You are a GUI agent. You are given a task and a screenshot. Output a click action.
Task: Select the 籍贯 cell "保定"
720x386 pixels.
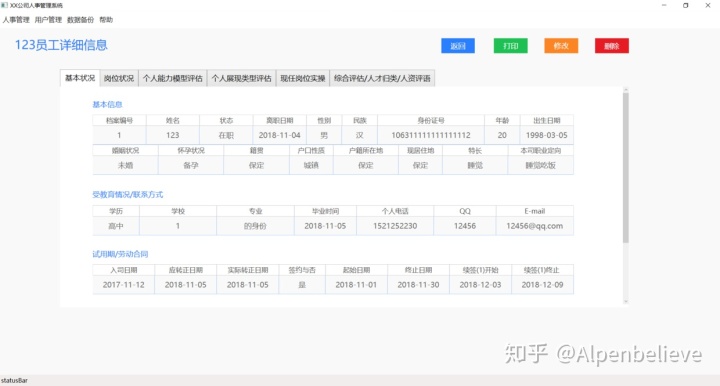tap(256, 165)
